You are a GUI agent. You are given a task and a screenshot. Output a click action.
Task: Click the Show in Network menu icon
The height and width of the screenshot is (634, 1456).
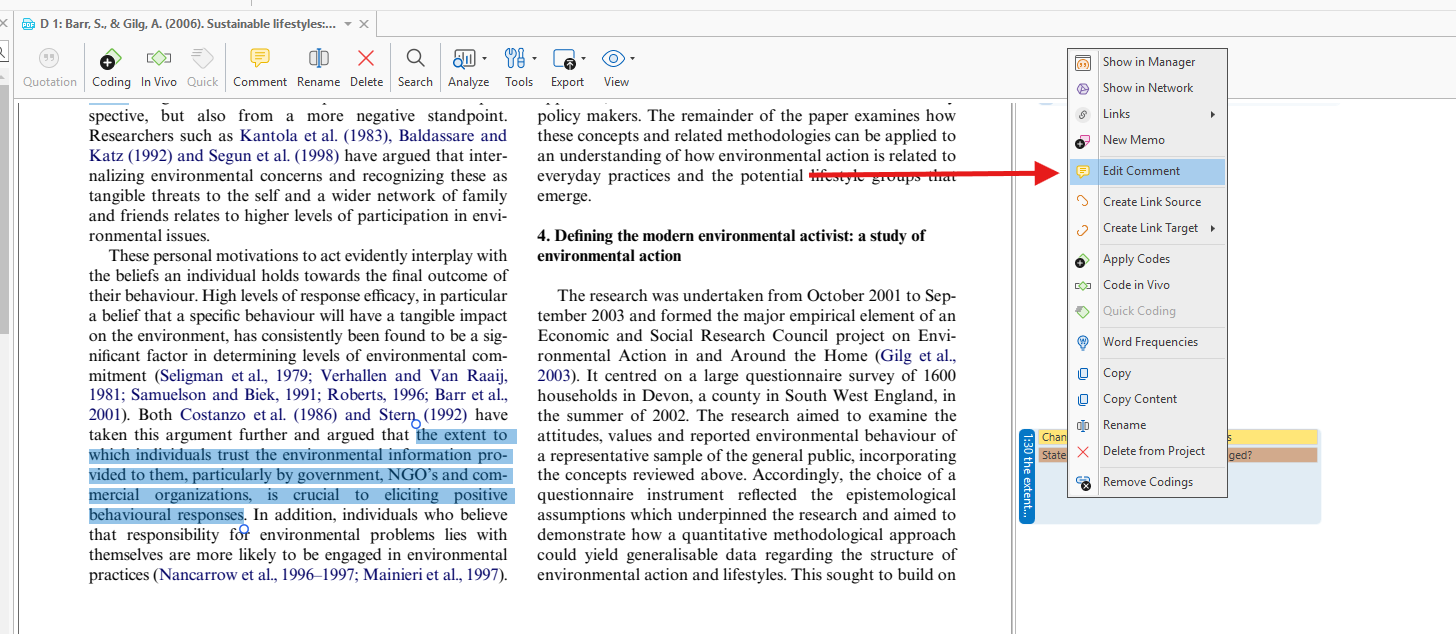(1083, 88)
